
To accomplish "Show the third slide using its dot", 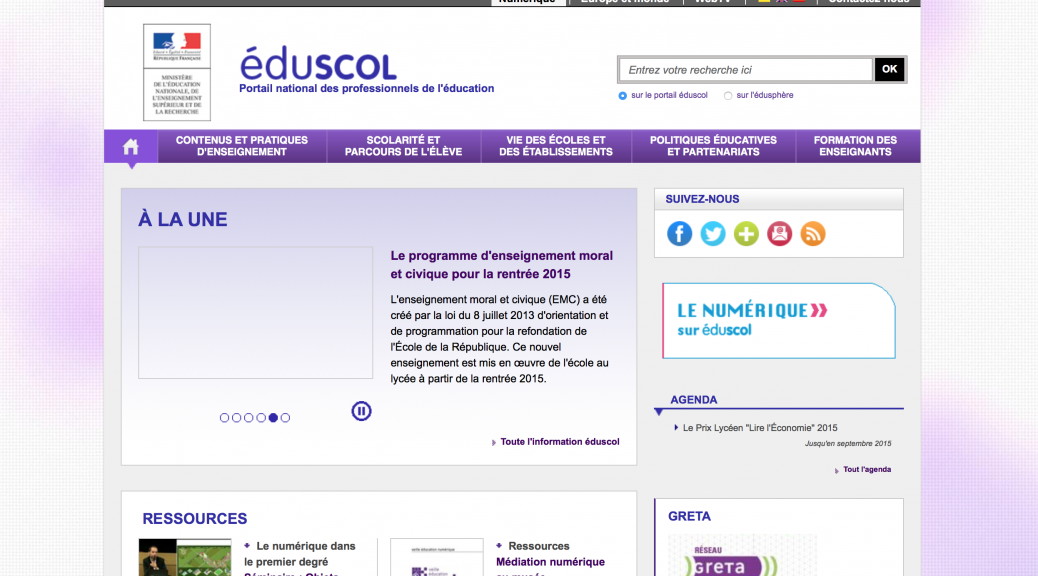I will 248,418.
